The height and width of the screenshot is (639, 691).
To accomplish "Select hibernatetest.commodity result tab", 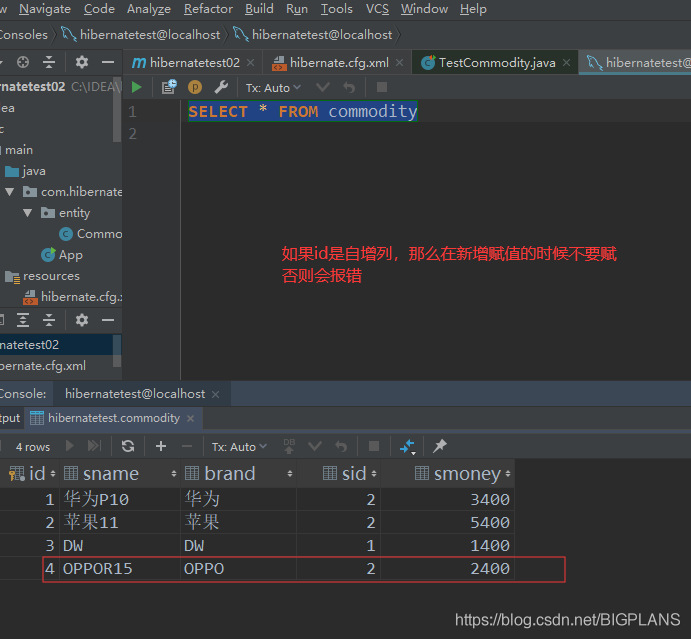I will tap(114, 418).
